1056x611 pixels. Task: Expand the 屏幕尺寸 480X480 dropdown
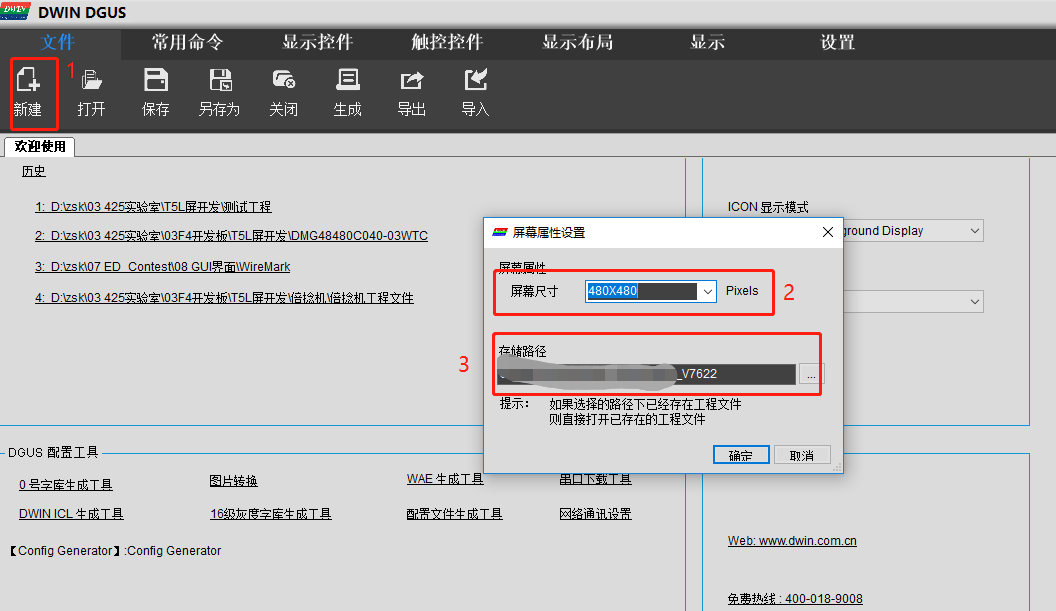tap(708, 292)
